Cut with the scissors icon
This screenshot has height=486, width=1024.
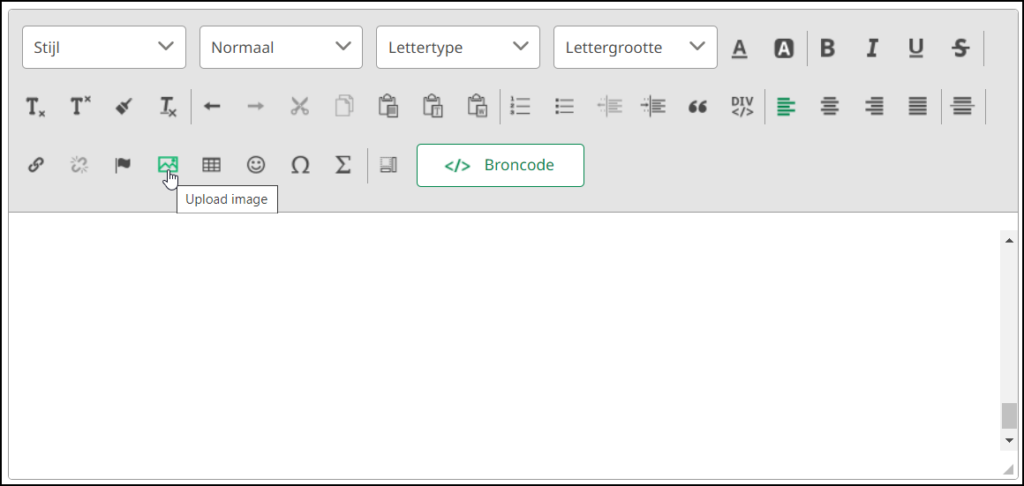[x=299, y=106]
